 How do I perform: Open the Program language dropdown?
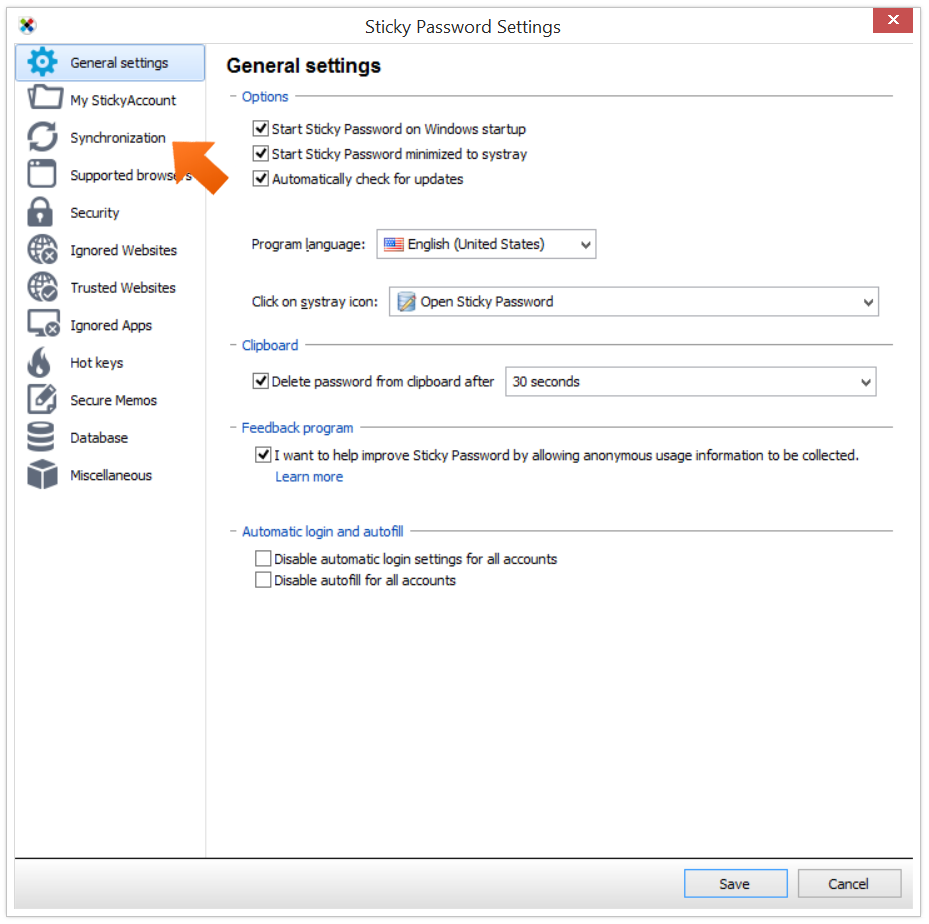[486, 244]
